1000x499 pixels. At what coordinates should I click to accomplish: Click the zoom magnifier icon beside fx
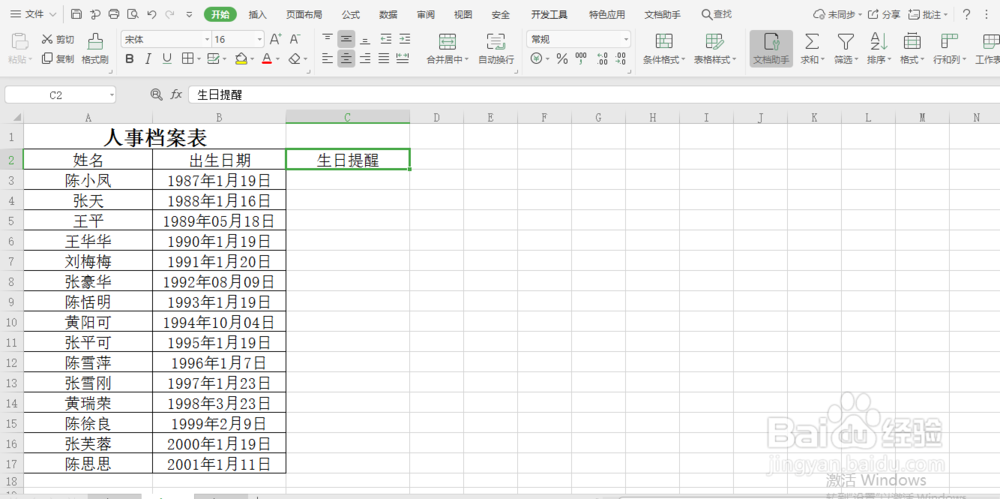tap(156, 94)
